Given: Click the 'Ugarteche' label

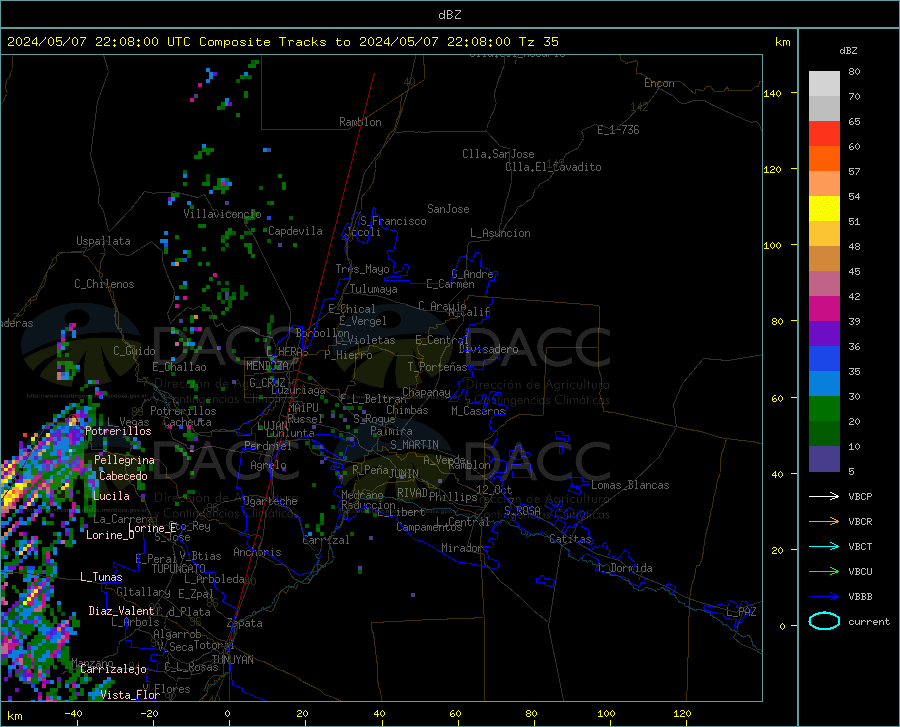Looking at the screenshot, I should pyautogui.click(x=270, y=501).
